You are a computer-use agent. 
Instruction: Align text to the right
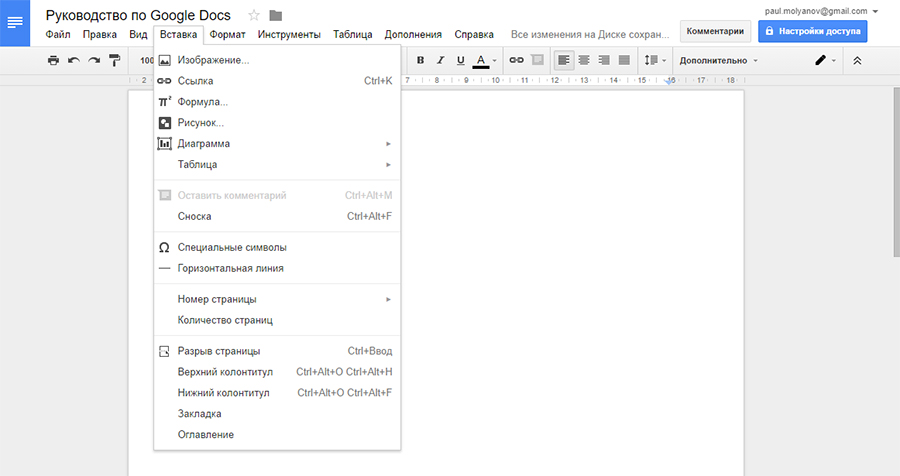[x=604, y=60]
